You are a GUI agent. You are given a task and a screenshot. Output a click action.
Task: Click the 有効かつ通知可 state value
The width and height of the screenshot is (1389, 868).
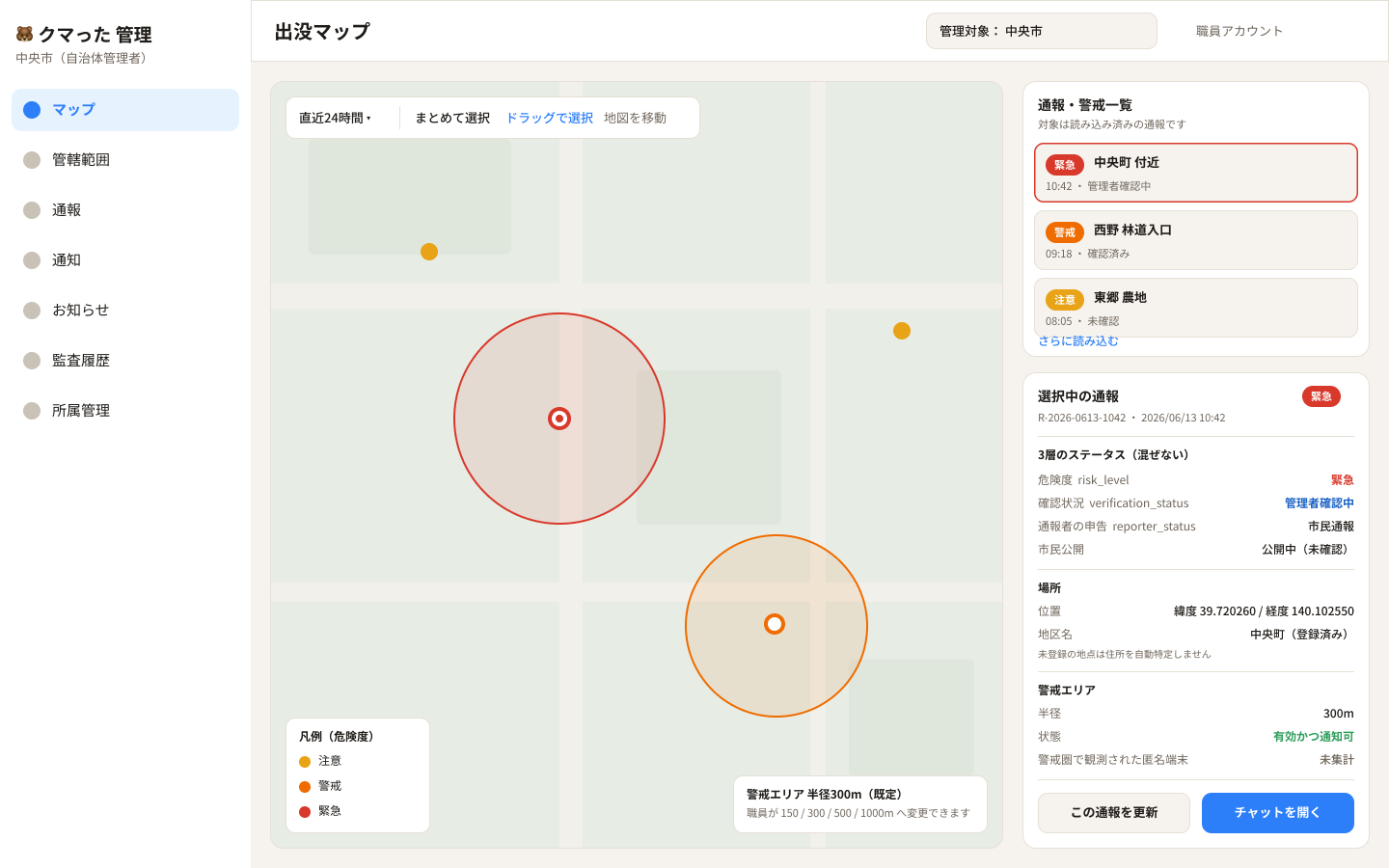(1314, 737)
